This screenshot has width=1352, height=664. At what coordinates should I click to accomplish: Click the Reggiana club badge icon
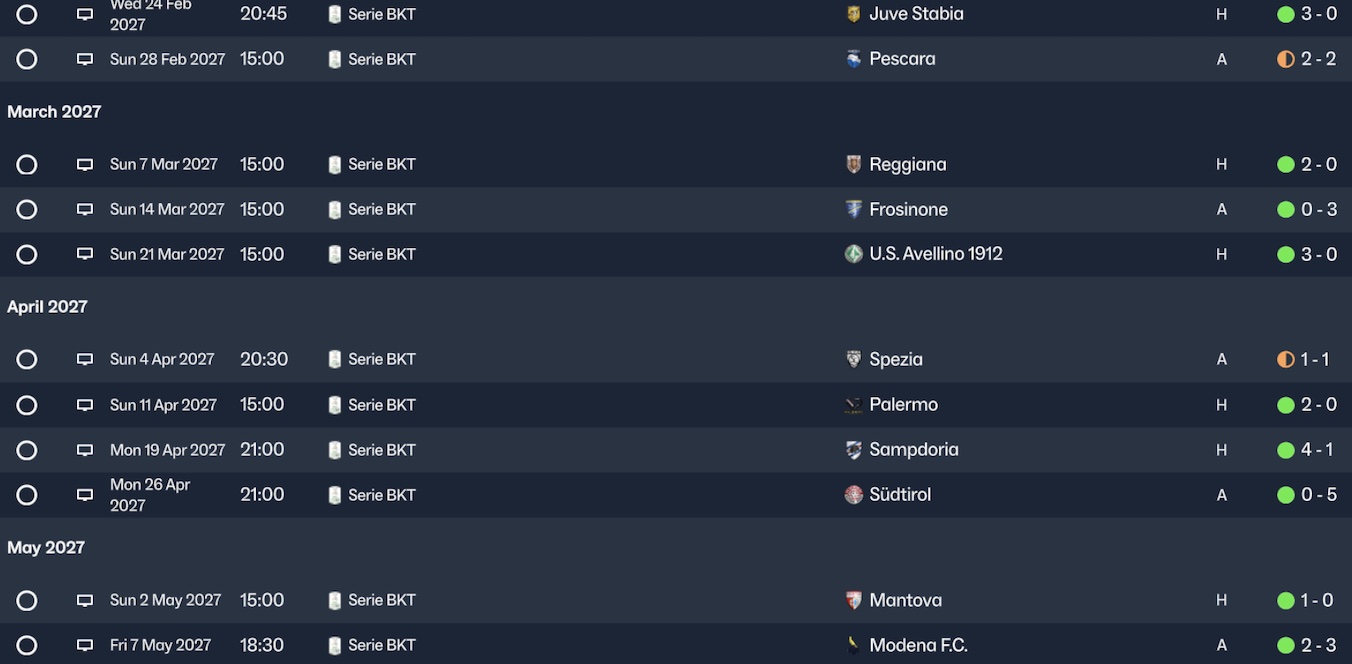point(853,164)
